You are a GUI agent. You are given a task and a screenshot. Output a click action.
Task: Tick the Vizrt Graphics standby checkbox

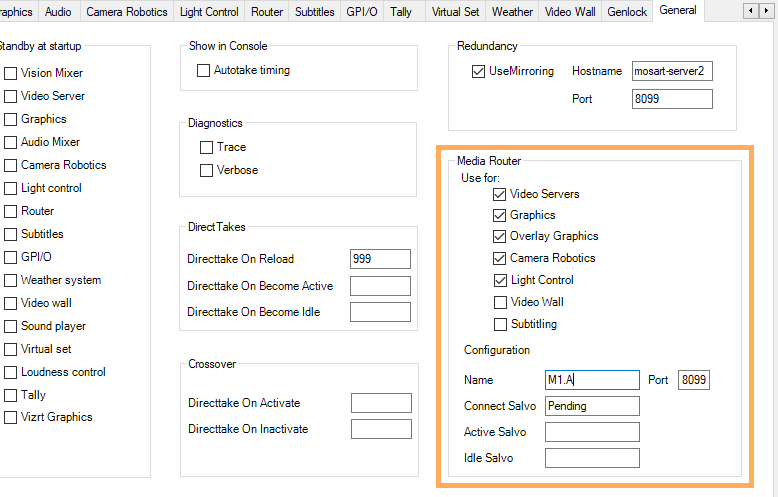click(x=10, y=417)
